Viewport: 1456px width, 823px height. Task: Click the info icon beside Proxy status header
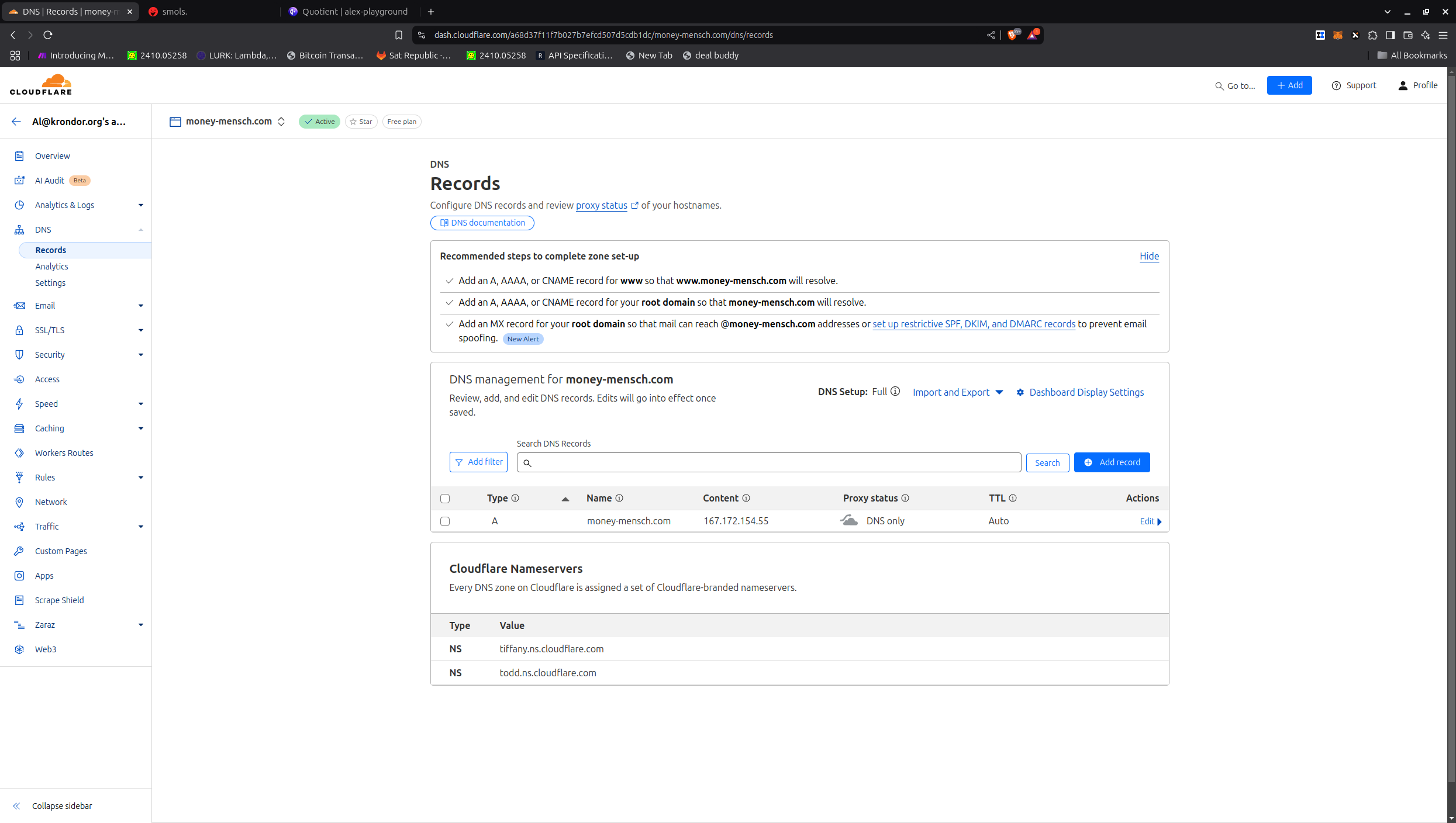pos(905,498)
